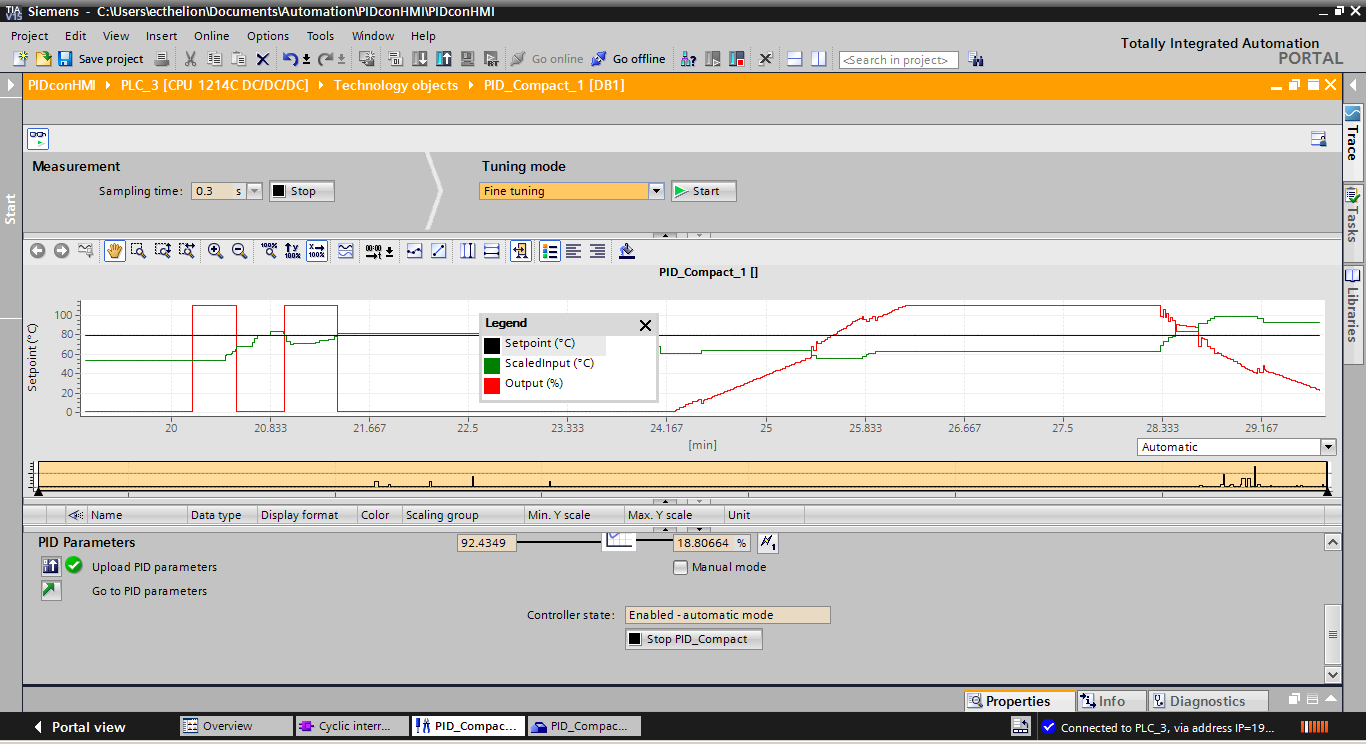Click the monitoring glasses icon

click(x=38, y=139)
